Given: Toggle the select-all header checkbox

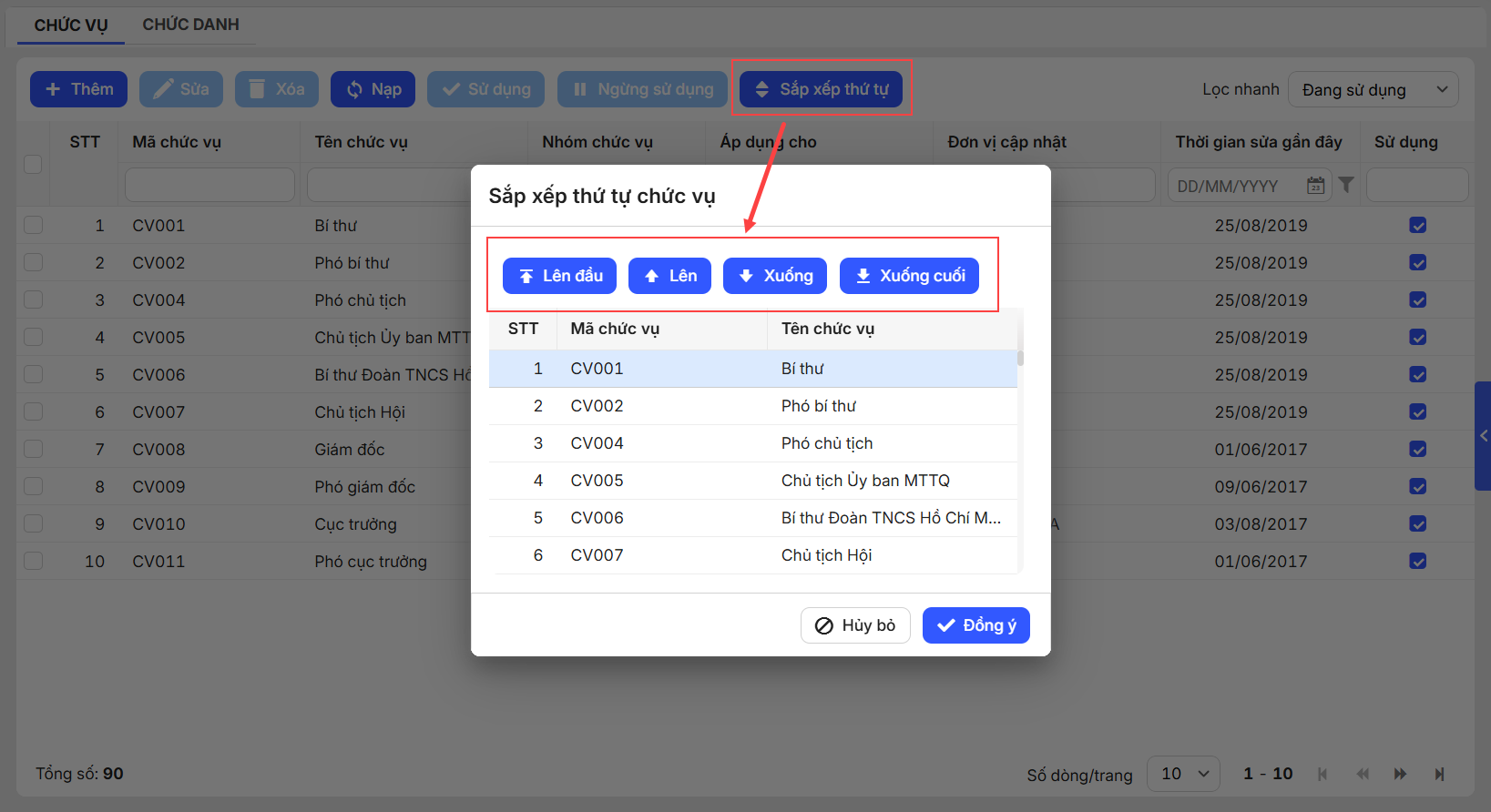Looking at the screenshot, I should tap(34, 164).
